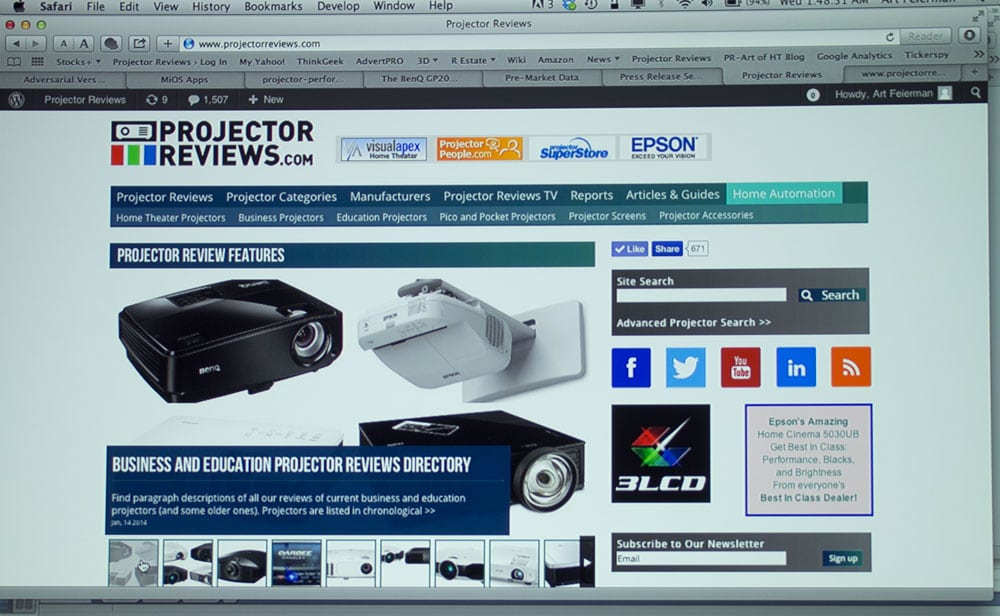
Task: Open the iCloud tabs cloud icon
Action: tap(111, 43)
